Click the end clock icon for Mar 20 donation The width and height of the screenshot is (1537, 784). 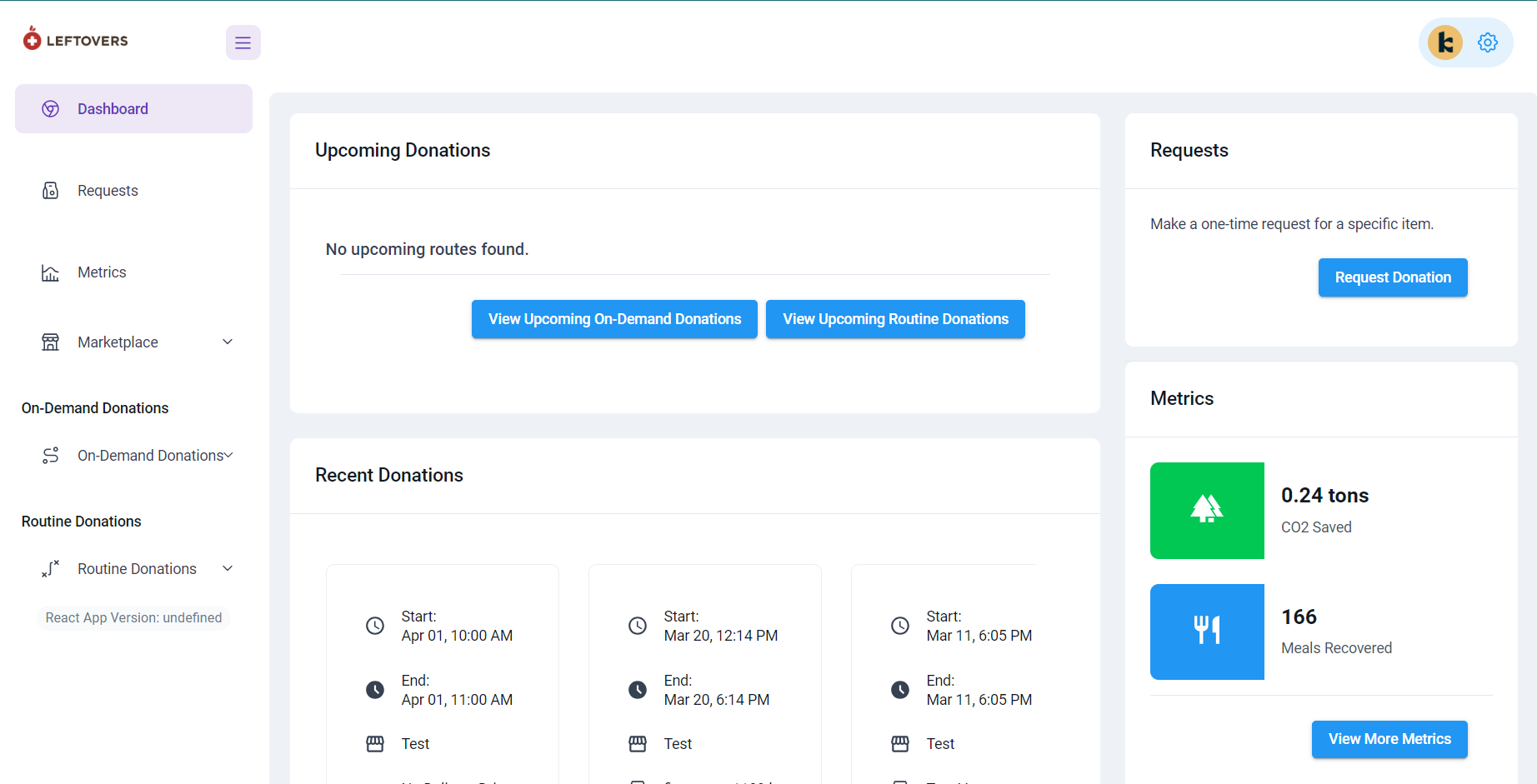pyautogui.click(x=638, y=690)
